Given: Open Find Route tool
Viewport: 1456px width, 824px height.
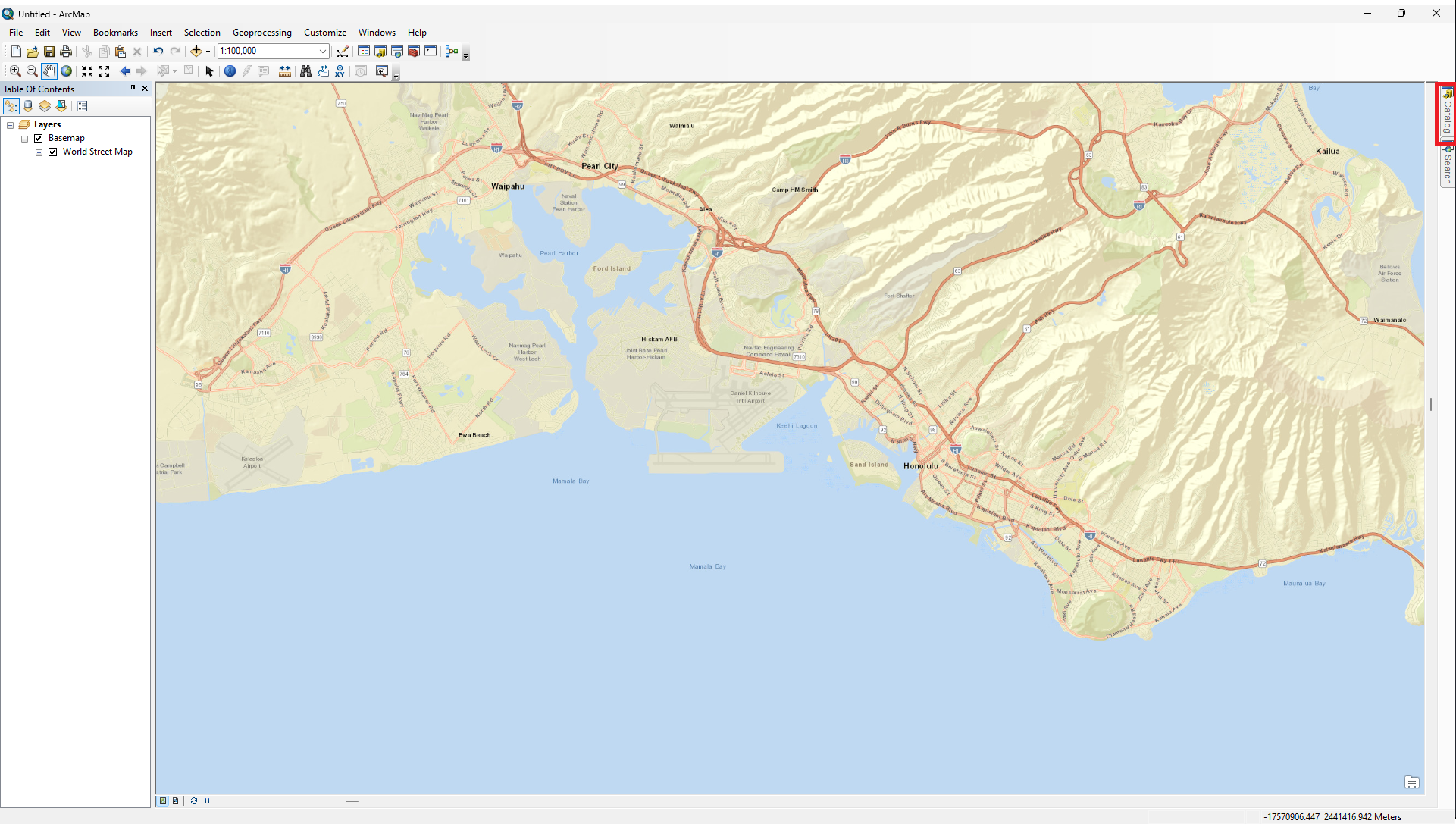Looking at the screenshot, I should point(323,71).
